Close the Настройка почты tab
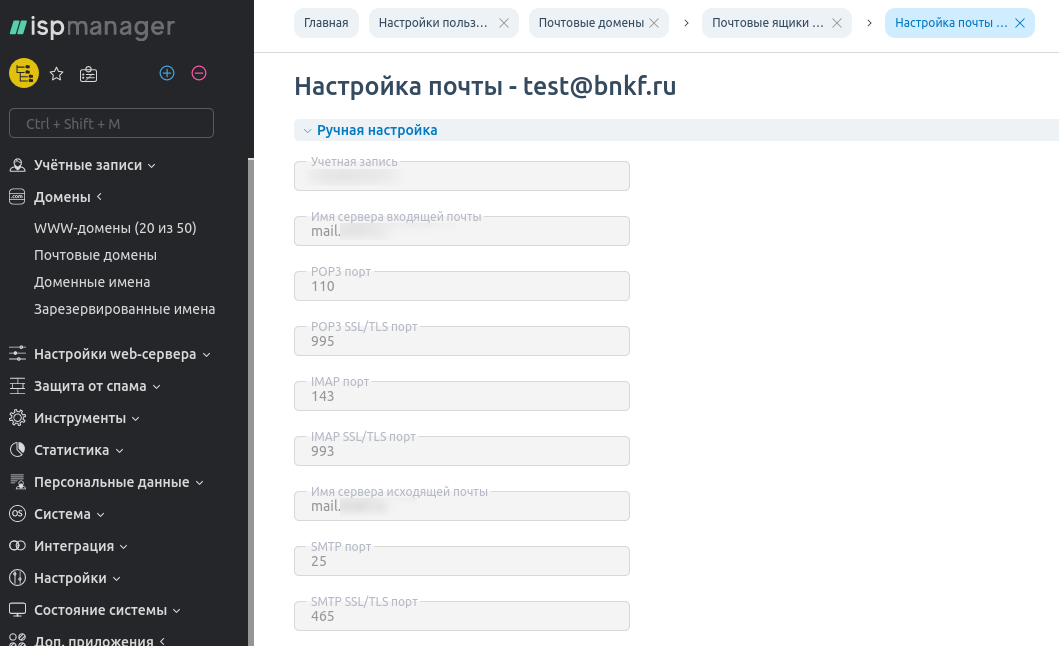The height and width of the screenshot is (646, 1059). click(1019, 23)
